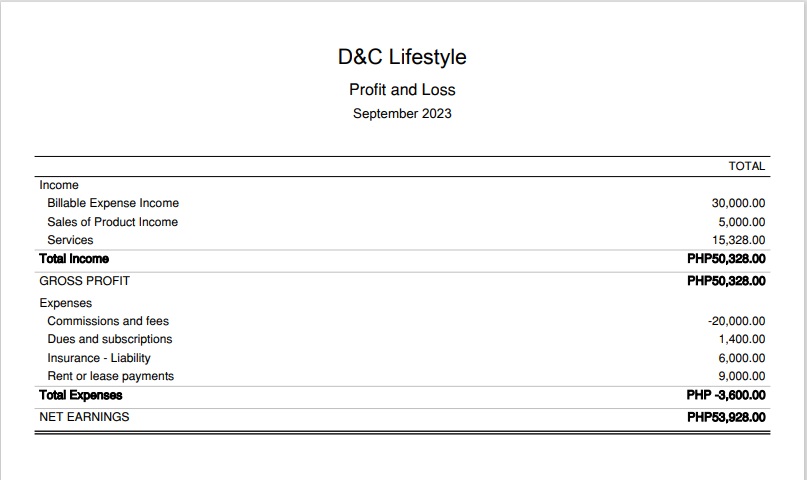Image resolution: width=807 pixels, height=480 pixels.
Task: Click the 15,328.00 Services amount
Action: [x=738, y=240]
